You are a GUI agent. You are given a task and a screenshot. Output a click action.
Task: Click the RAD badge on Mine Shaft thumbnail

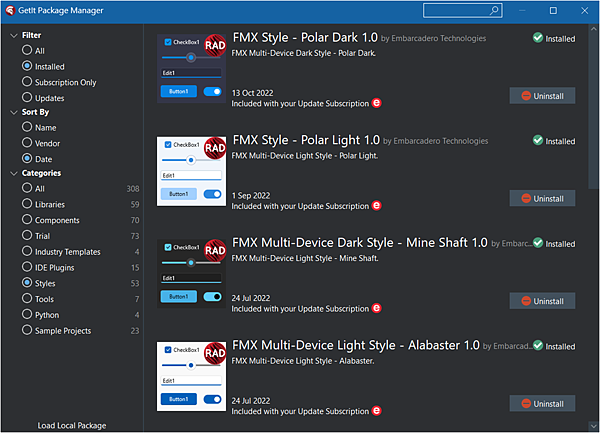pos(215,251)
